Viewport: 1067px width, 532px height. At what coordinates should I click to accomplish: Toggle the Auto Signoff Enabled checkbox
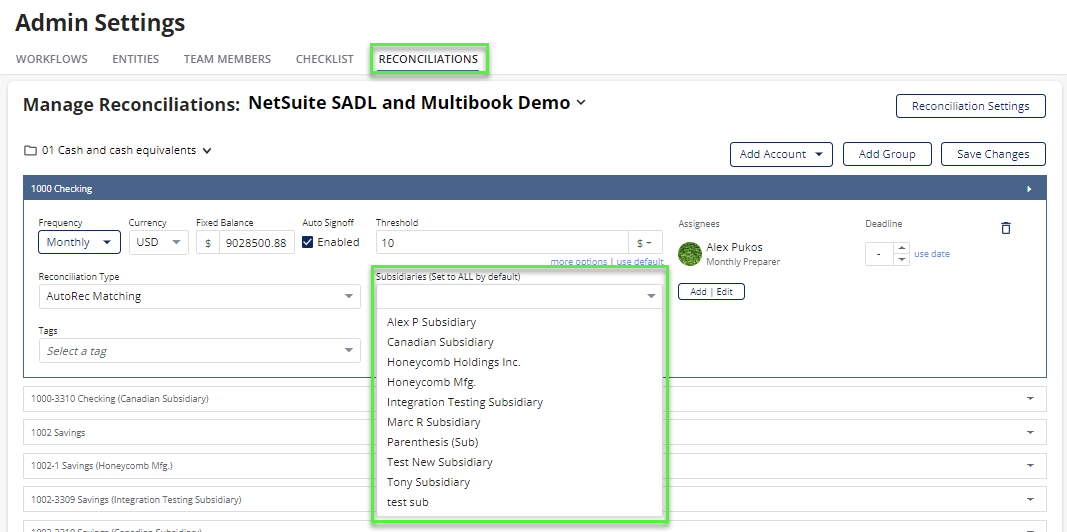click(x=308, y=242)
